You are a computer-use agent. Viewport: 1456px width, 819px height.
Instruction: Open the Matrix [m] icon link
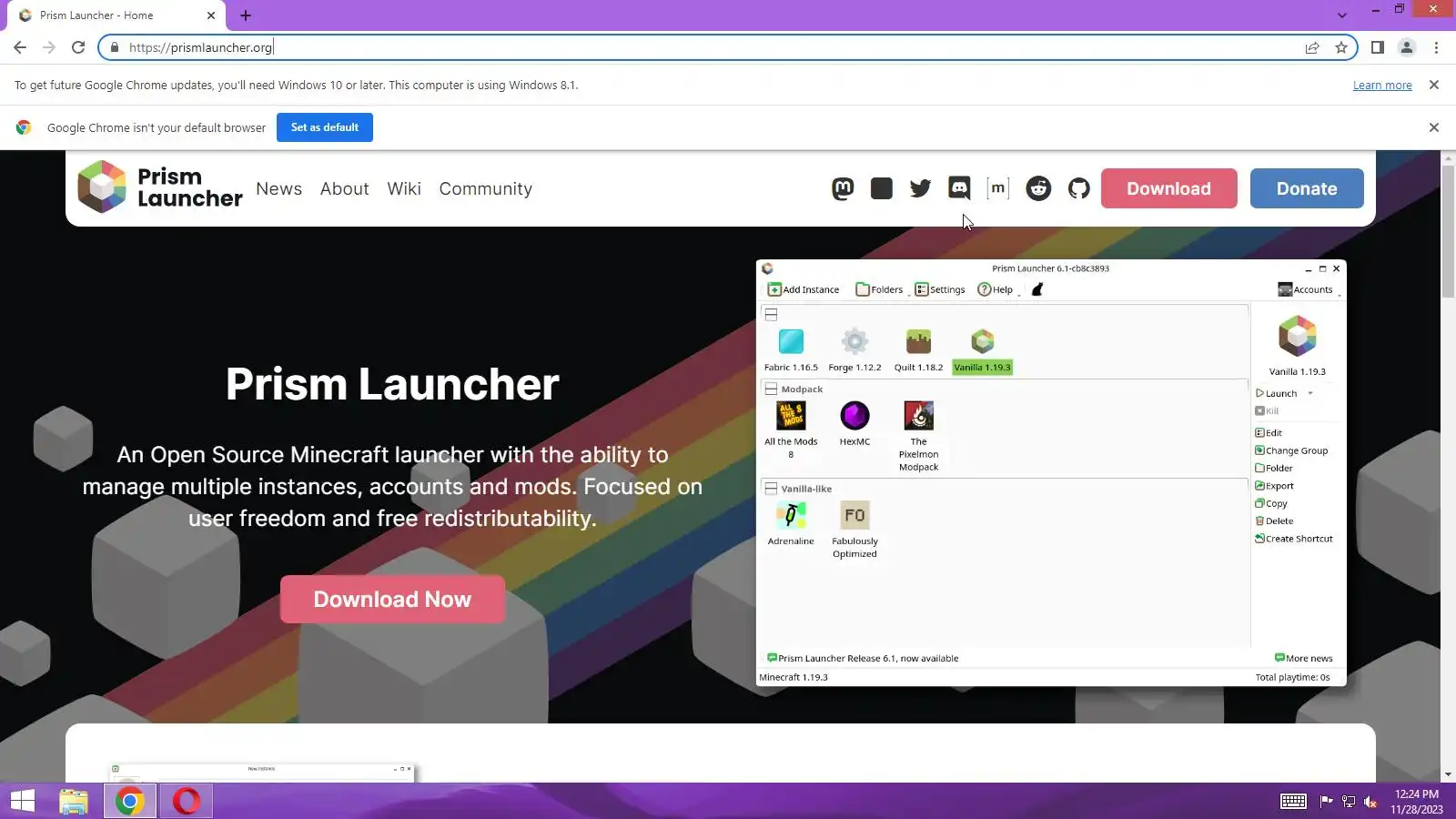998,188
